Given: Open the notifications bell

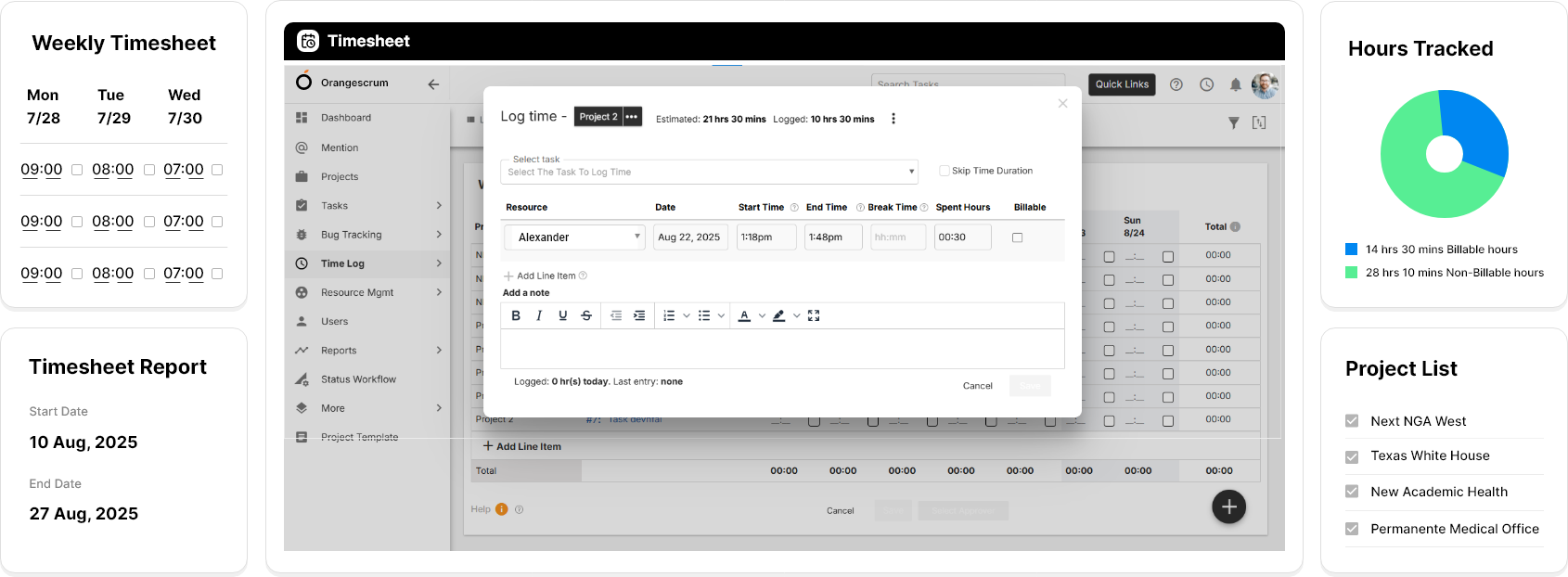Looking at the screenshot, I should coord(1236,84).
